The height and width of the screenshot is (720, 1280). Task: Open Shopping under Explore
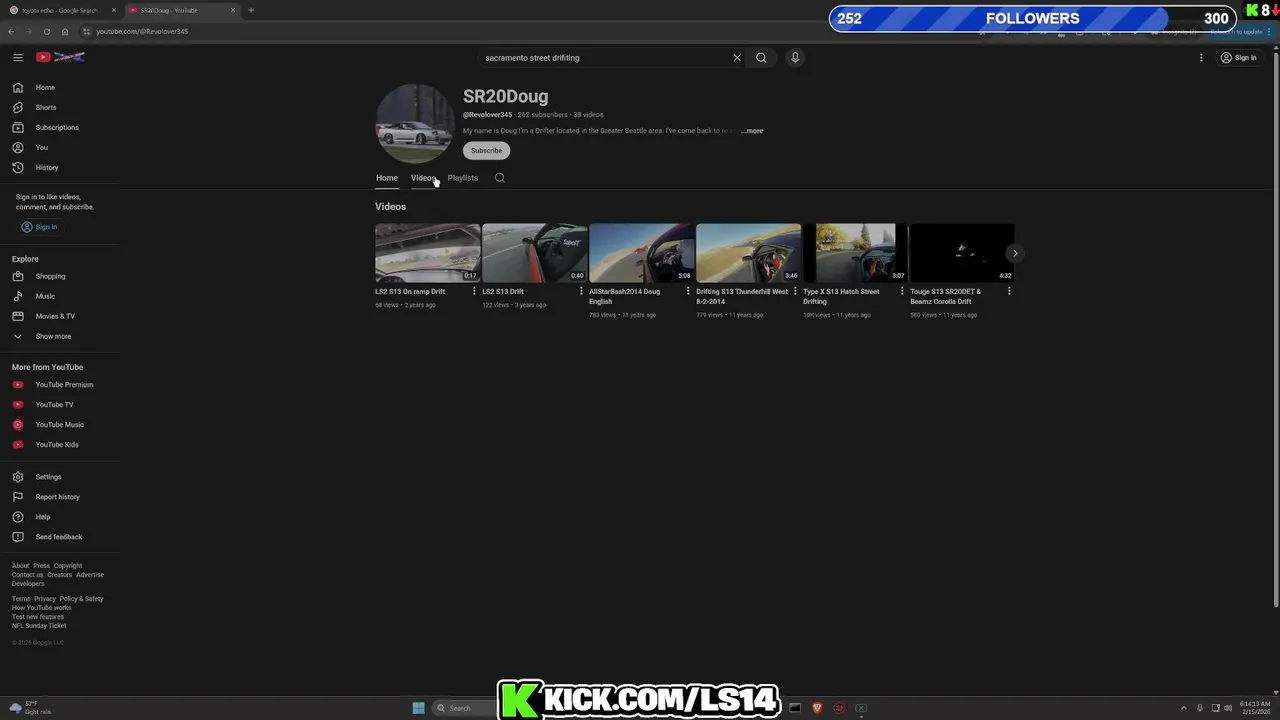point(60,276)
